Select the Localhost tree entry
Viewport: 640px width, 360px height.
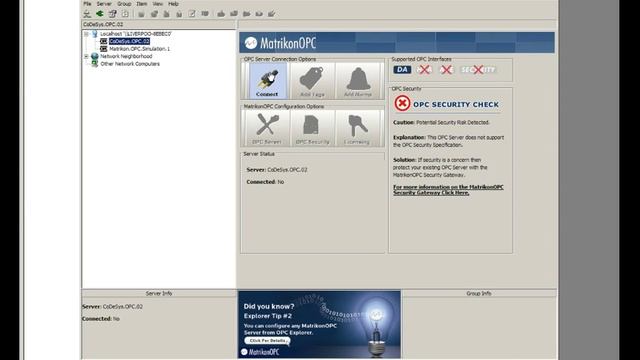(136, 34)
